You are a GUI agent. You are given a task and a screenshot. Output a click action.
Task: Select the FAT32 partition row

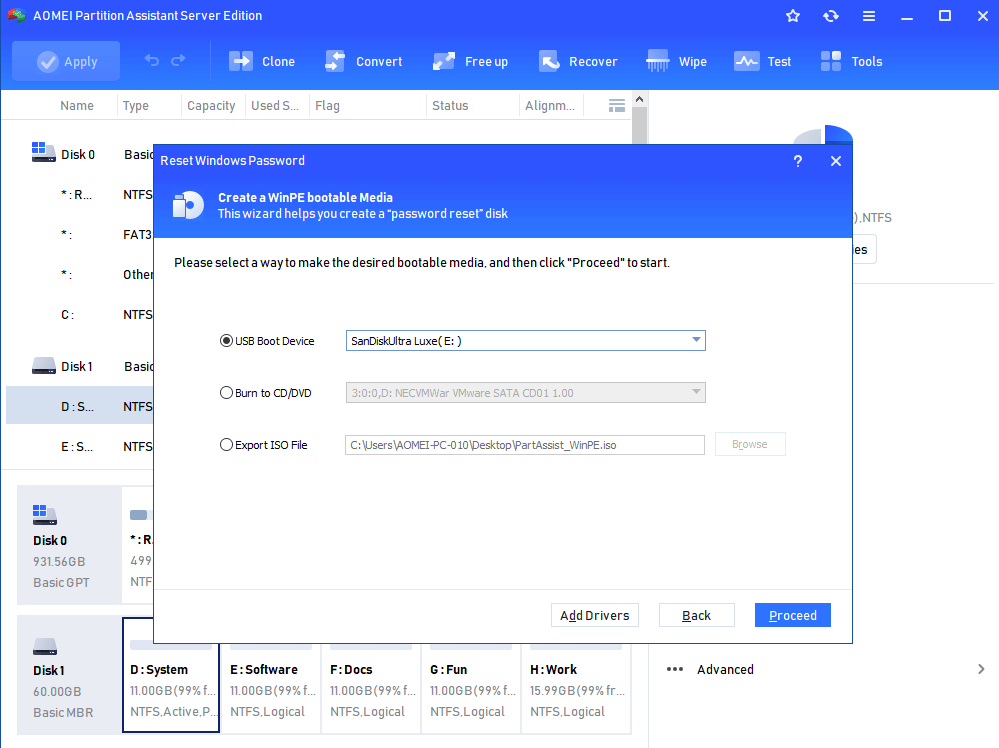tap(80, 234)
